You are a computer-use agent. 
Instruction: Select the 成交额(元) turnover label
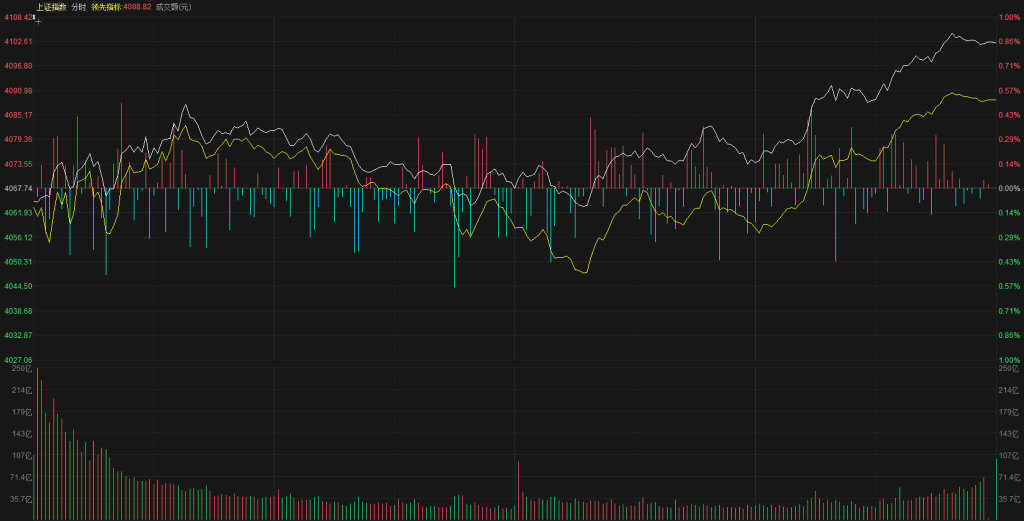174,7
